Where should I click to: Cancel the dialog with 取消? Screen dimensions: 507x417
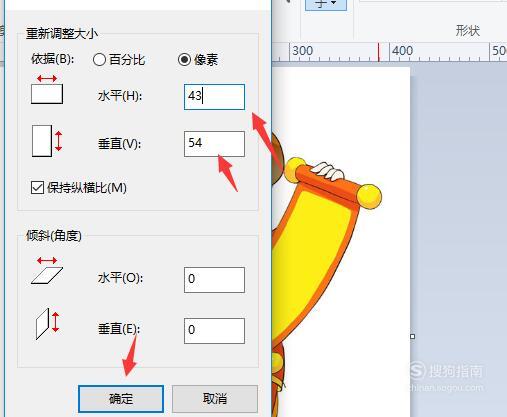[215, 399]
